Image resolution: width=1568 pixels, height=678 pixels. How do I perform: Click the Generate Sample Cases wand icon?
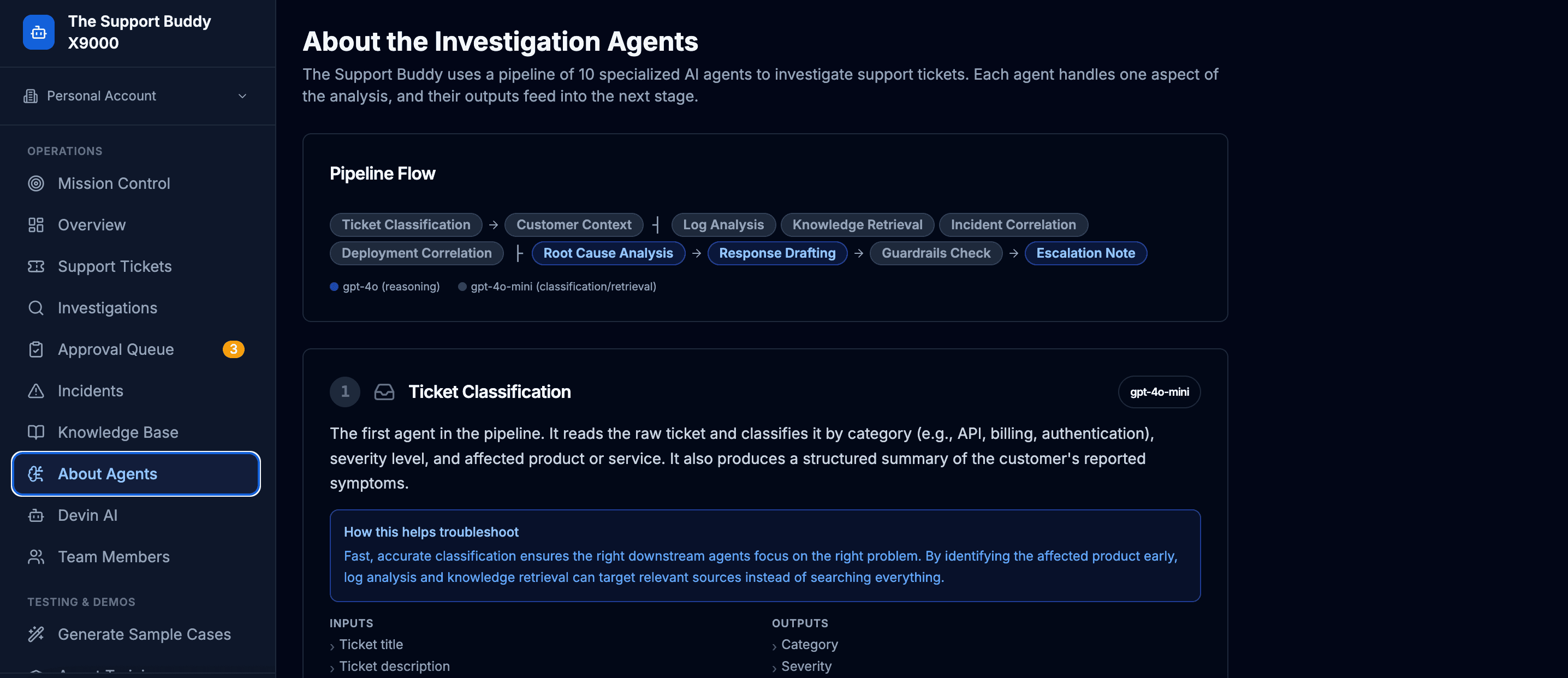pos(36,634)
